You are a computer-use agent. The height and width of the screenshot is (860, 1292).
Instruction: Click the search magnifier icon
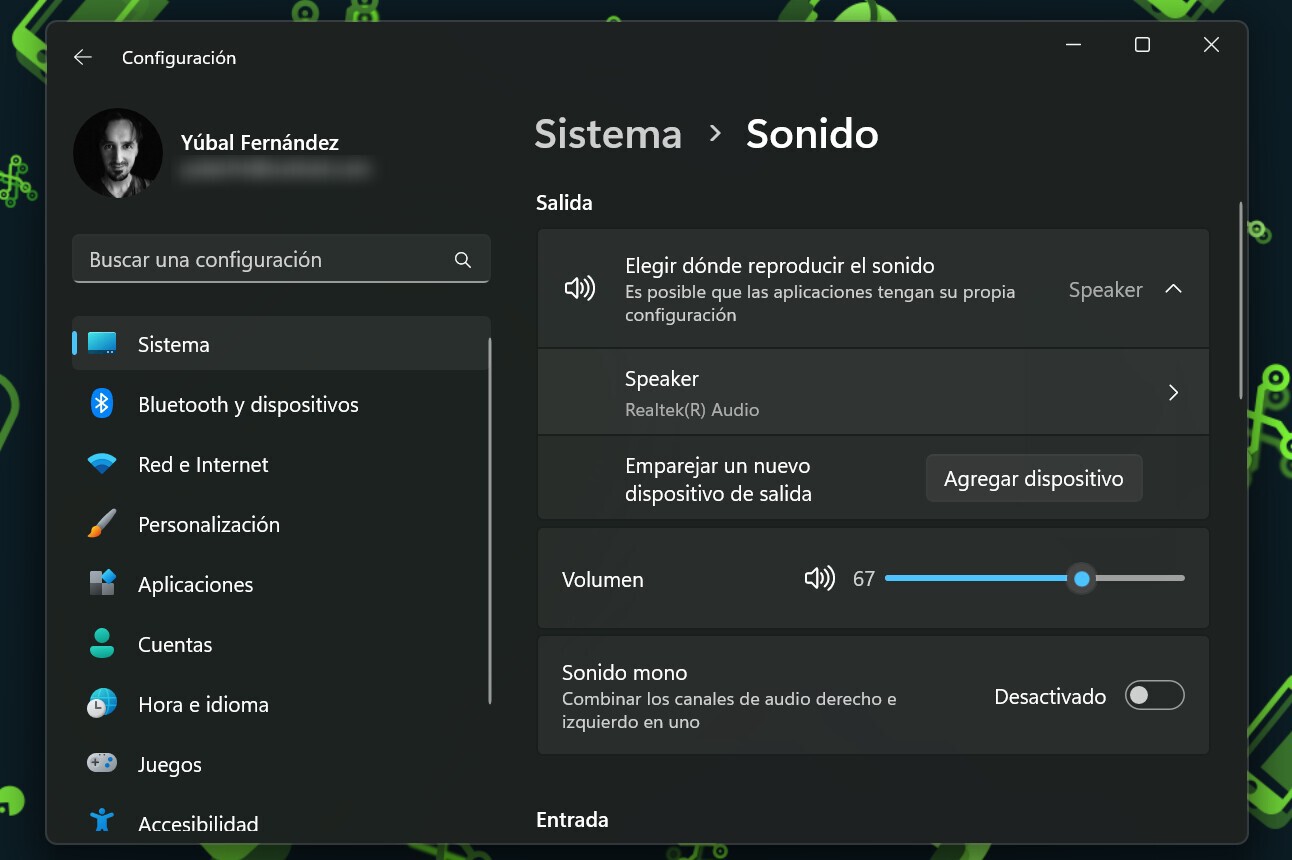click(462, 259)
